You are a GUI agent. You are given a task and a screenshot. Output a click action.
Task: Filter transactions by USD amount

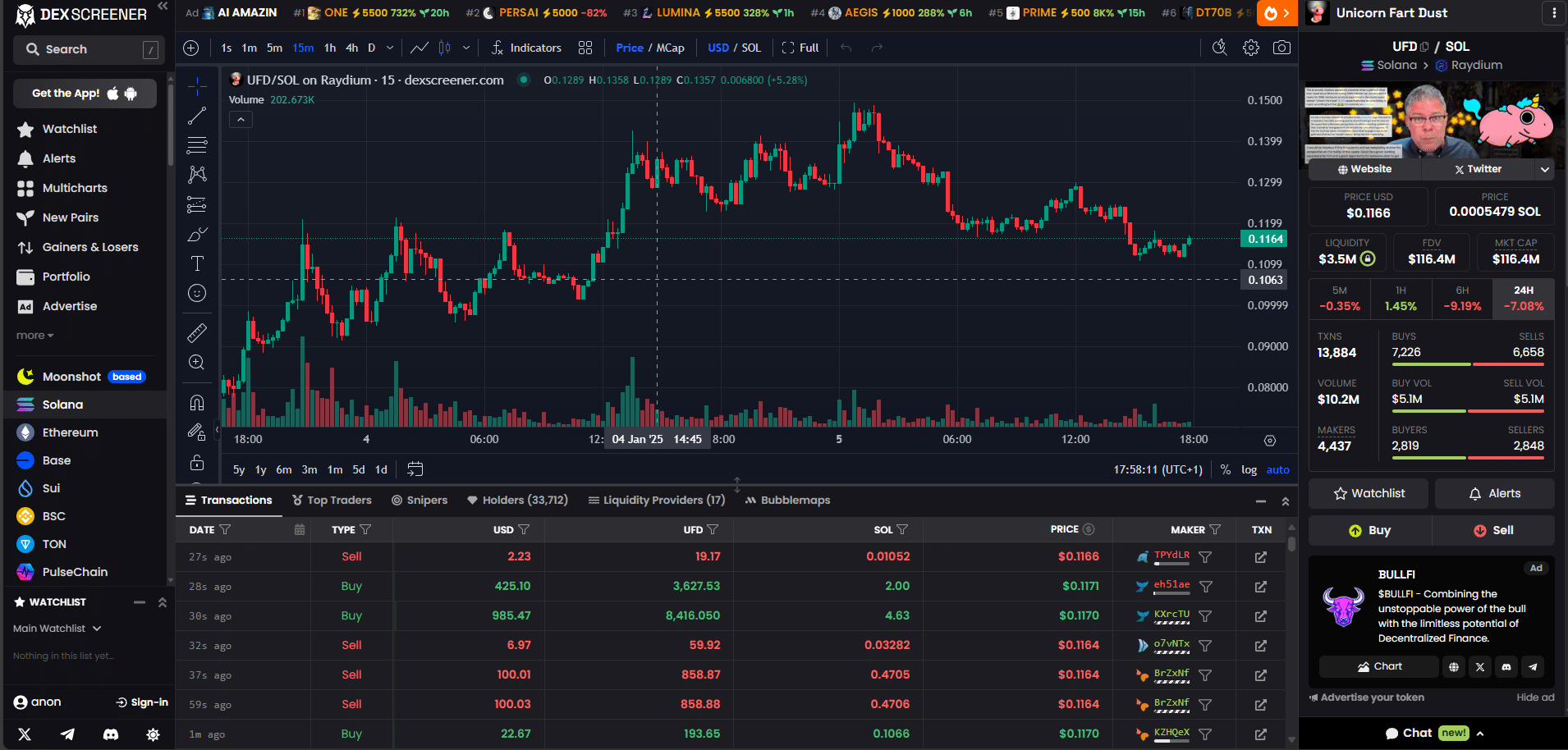point(525,529)
